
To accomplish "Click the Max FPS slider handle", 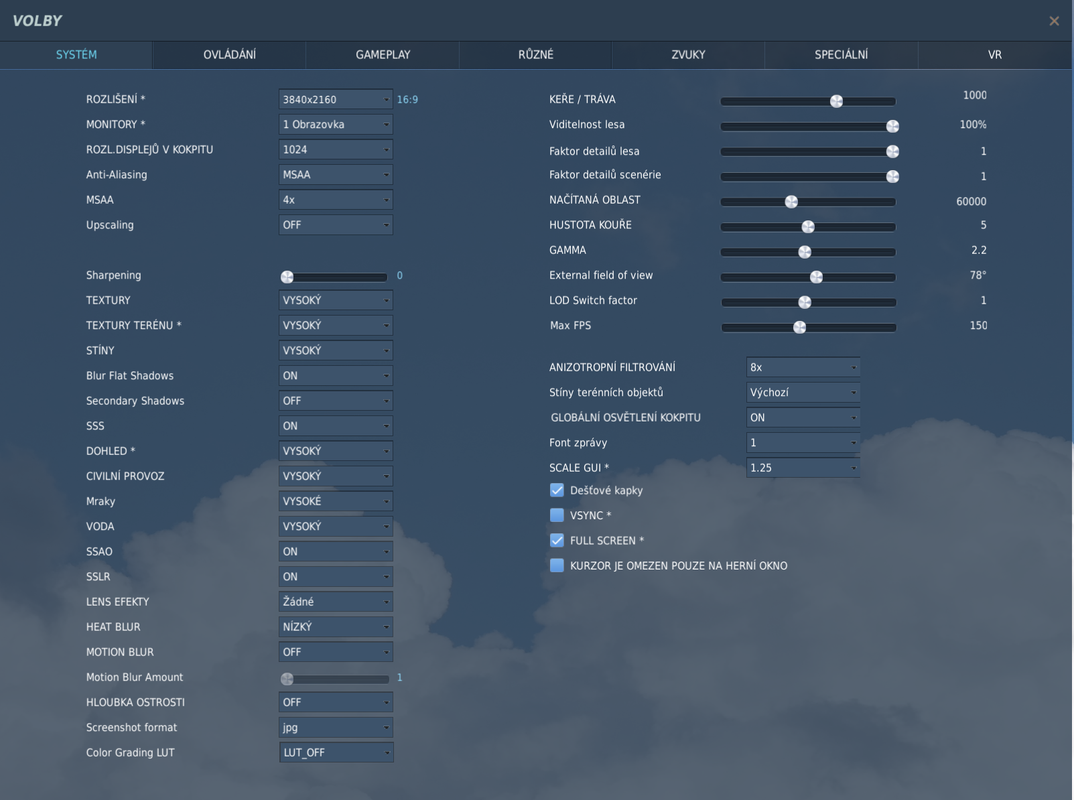I will [799, 327].
